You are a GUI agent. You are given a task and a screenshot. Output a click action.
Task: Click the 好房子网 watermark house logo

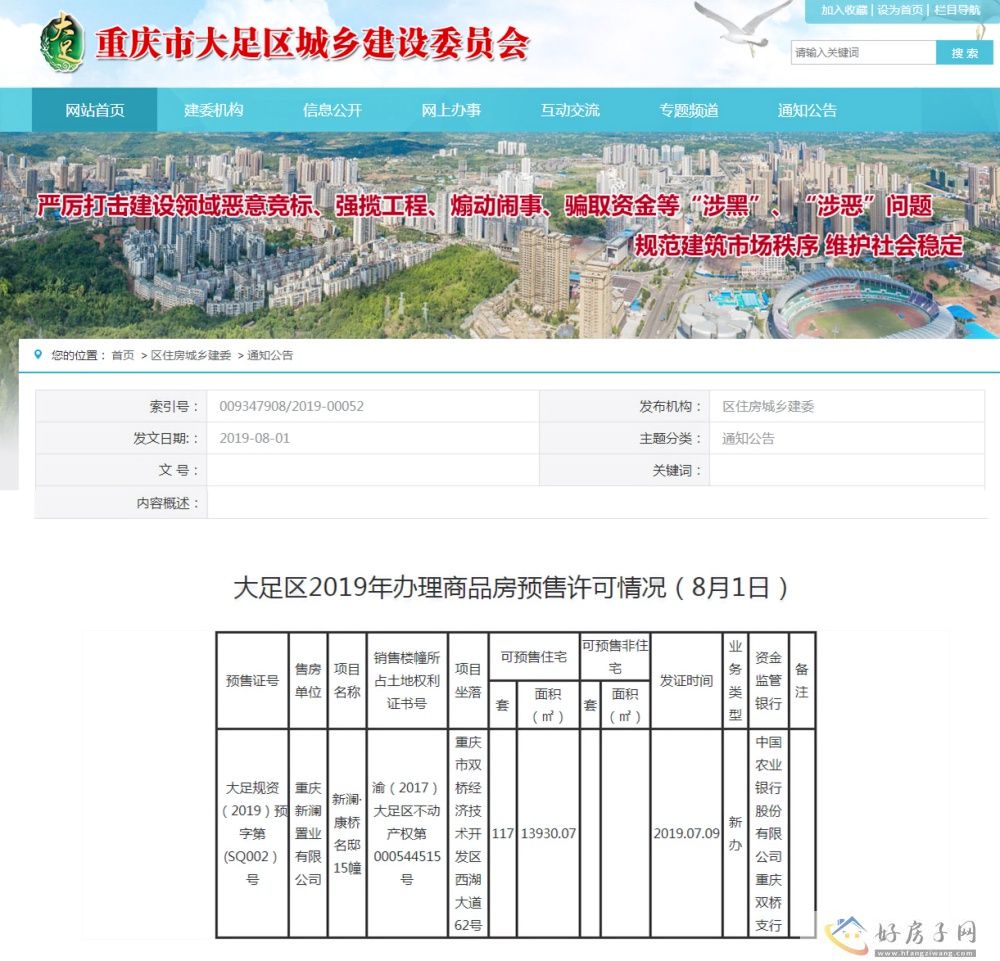pos(848,933)
